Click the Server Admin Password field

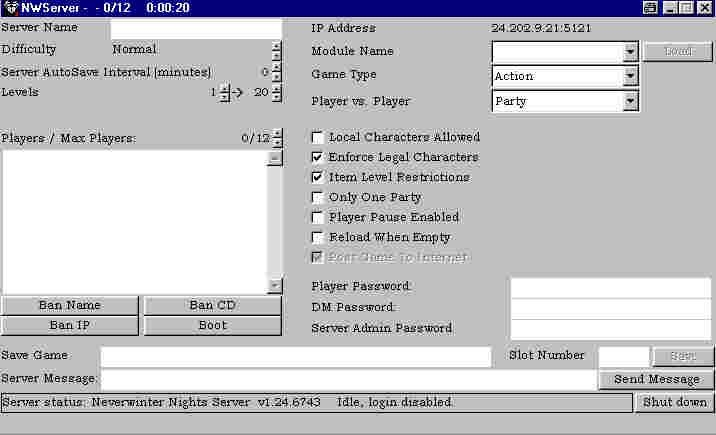click(x=610, y=329)
